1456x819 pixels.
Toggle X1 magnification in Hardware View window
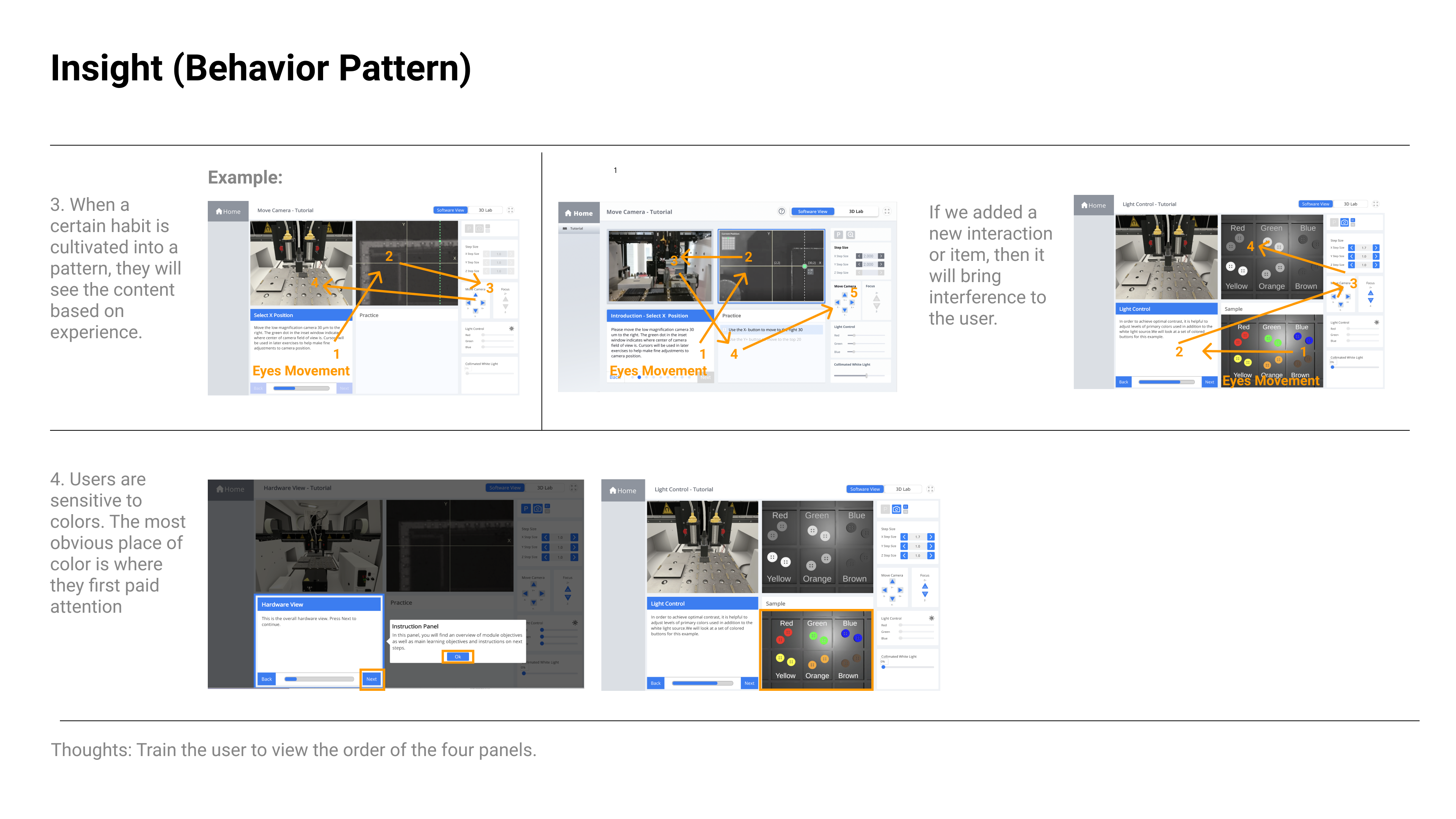click(x=547, y=506)
